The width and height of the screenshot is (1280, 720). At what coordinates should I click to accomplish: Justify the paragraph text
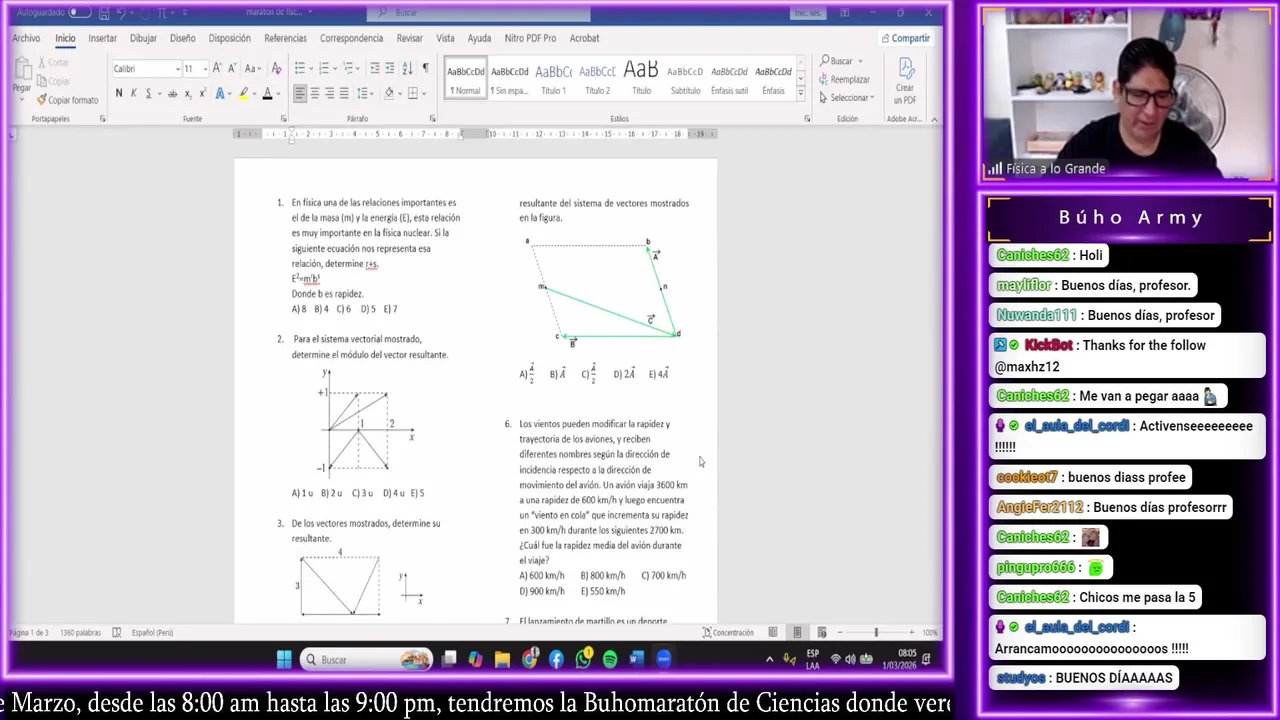[344, 93]
